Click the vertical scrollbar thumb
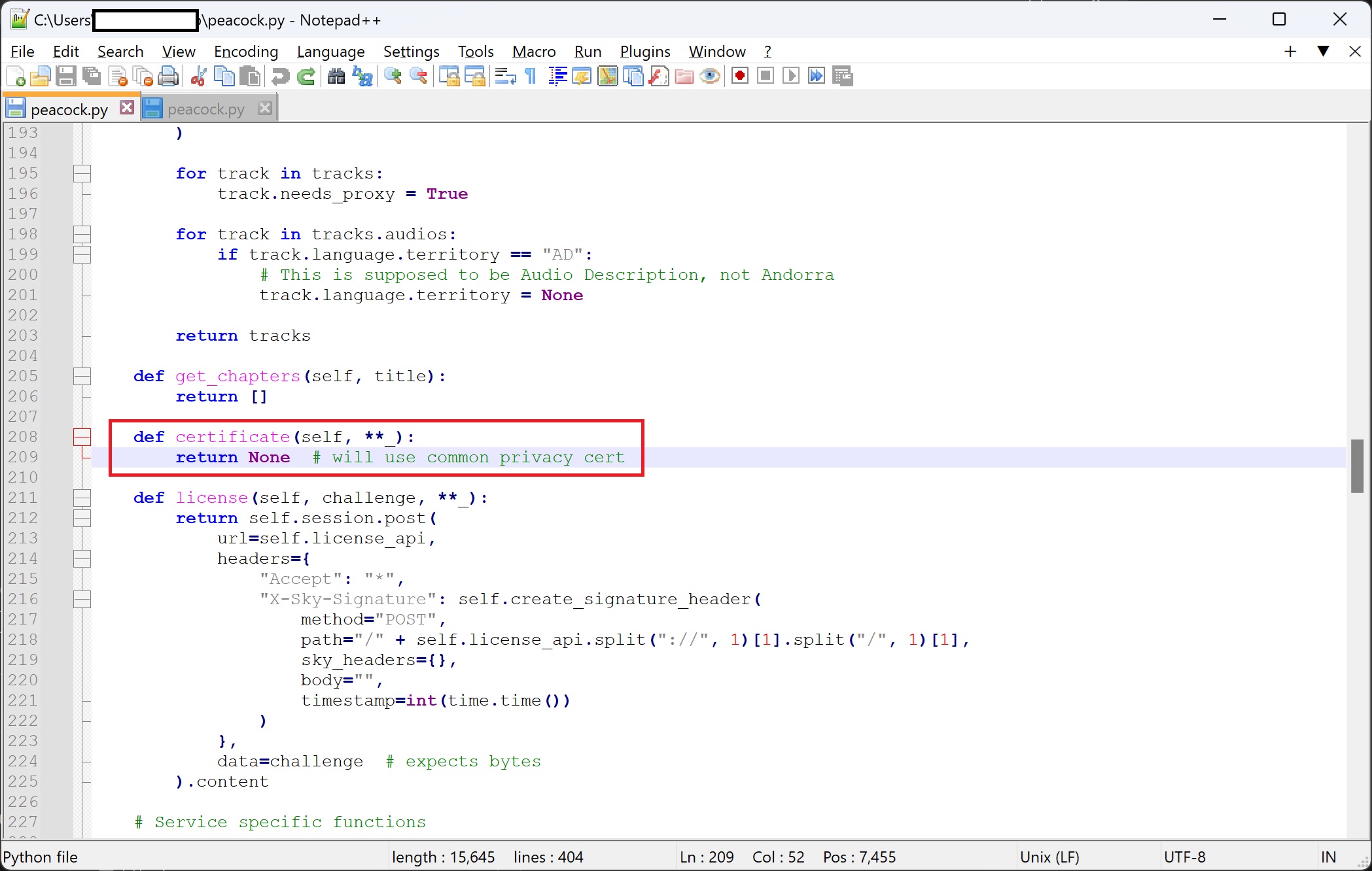The image size is (1372, 871). click(x=1357, y=466)
